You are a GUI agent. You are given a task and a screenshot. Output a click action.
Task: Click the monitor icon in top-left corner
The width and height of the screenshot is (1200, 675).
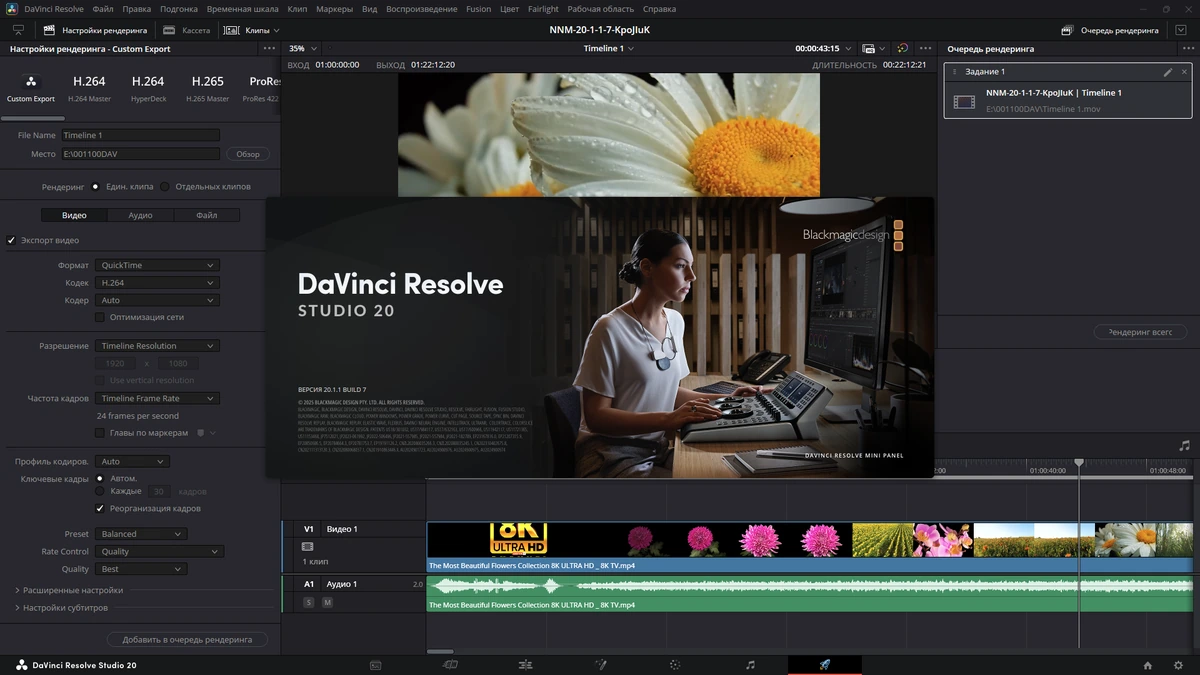click(18, 30)
